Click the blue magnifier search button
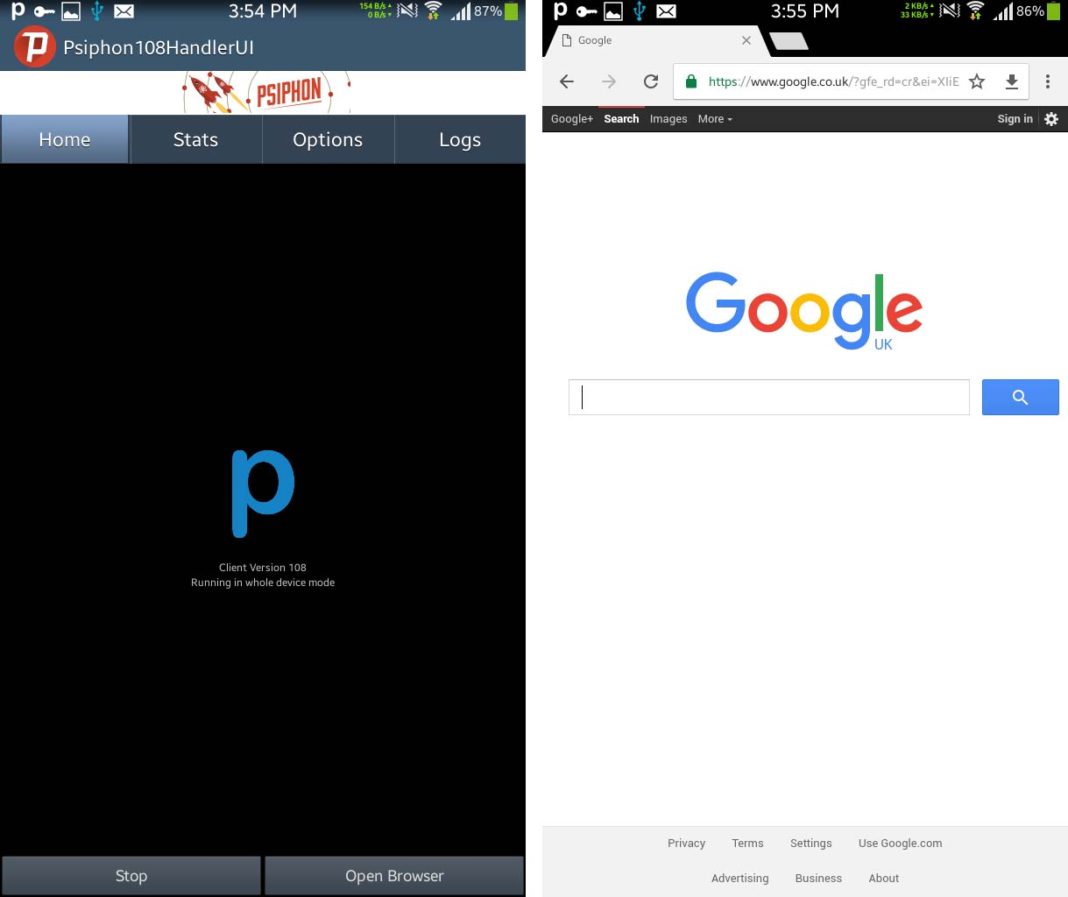Viewport: 1068px width, 897px height. pos(1020,397)
